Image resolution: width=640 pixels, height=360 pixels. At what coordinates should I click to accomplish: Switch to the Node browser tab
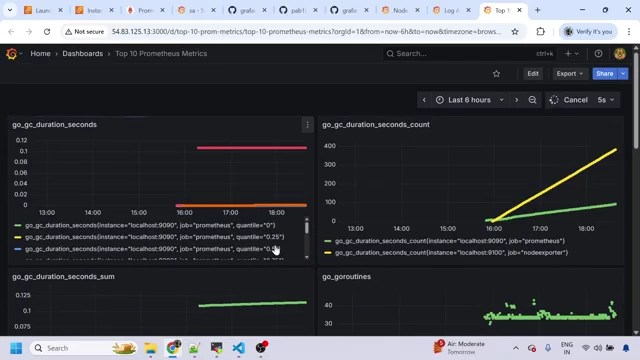click(400, 11)
